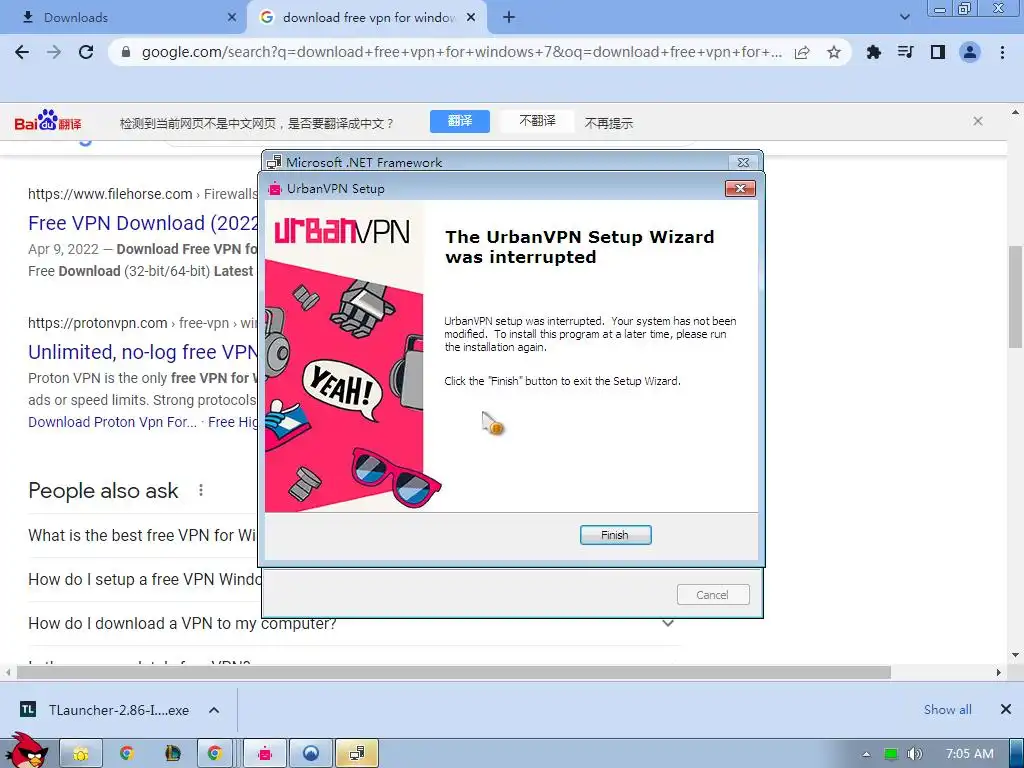Viewport: 1024px width, 768px height.
Task: Open Unlimited no-log free VPN Proton result
Action: (143, 352)
